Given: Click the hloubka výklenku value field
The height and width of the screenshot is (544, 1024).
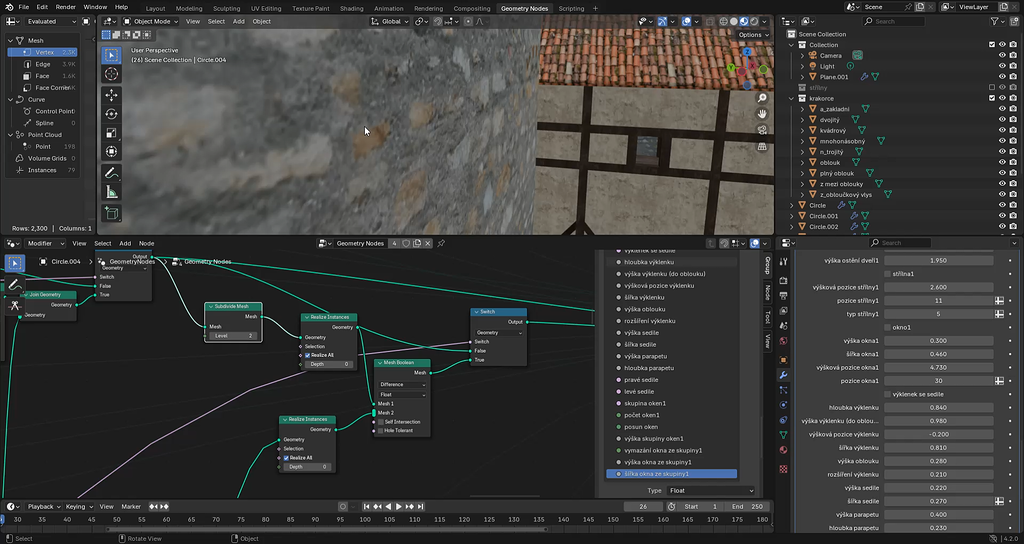Looking at the screenshot, I should (938, 408).
